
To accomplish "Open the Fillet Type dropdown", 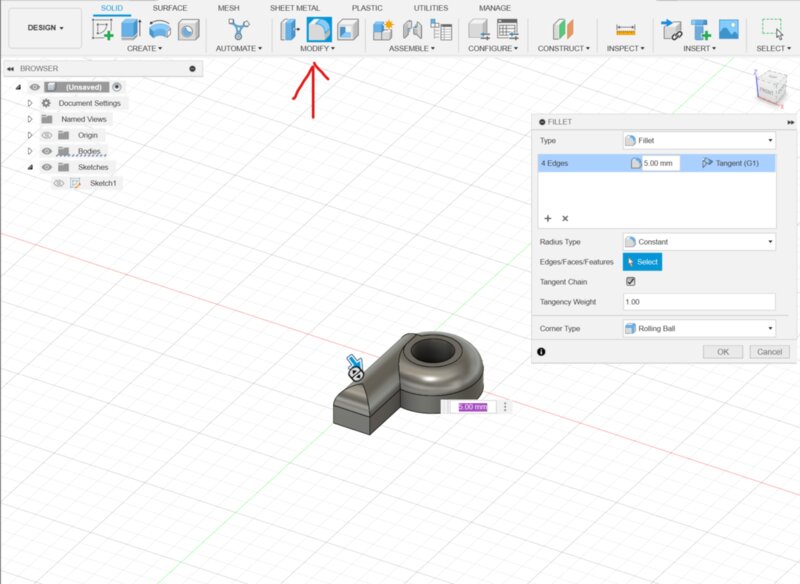I will [x=699, y=140].
